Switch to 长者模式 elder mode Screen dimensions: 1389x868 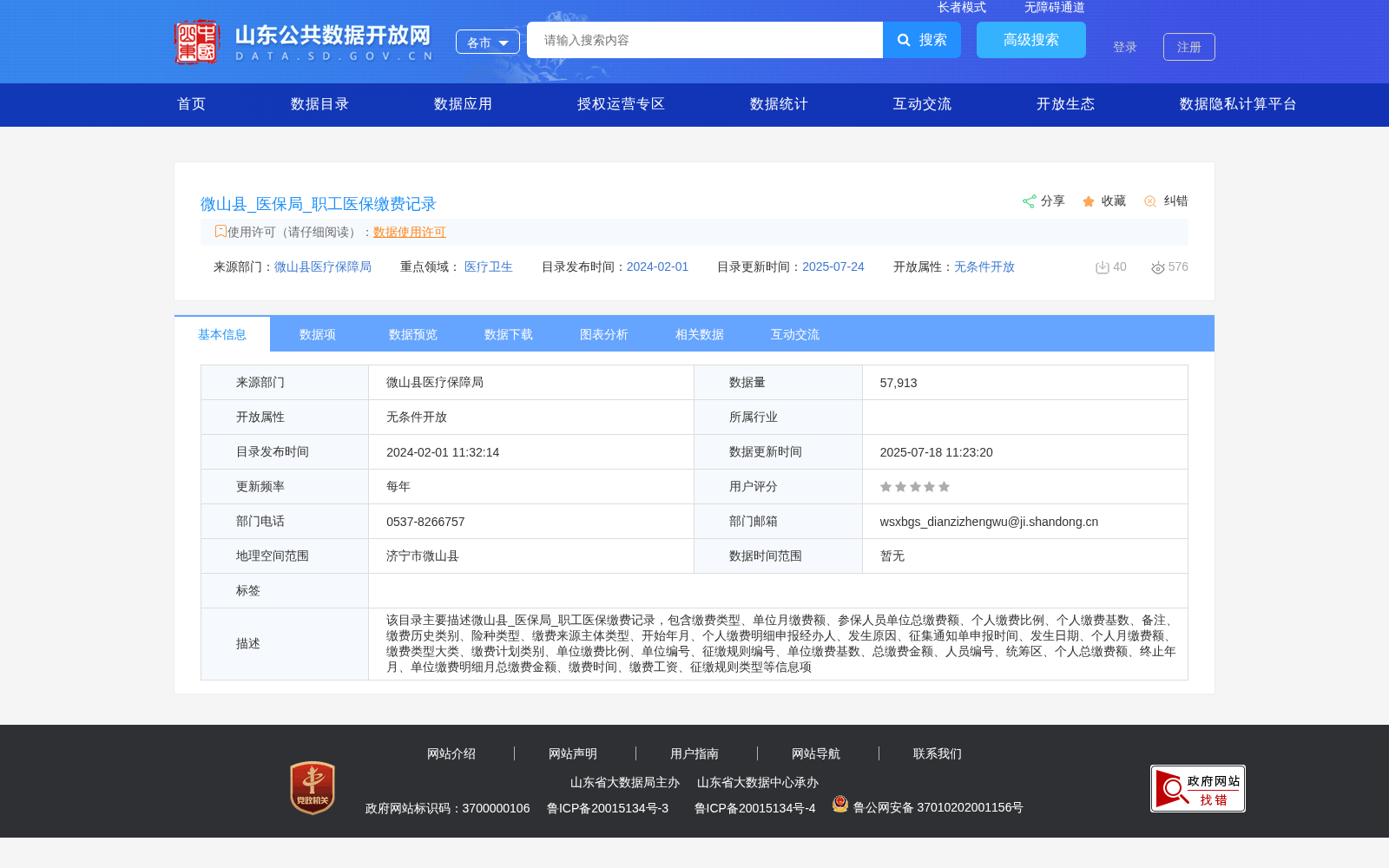962,7
